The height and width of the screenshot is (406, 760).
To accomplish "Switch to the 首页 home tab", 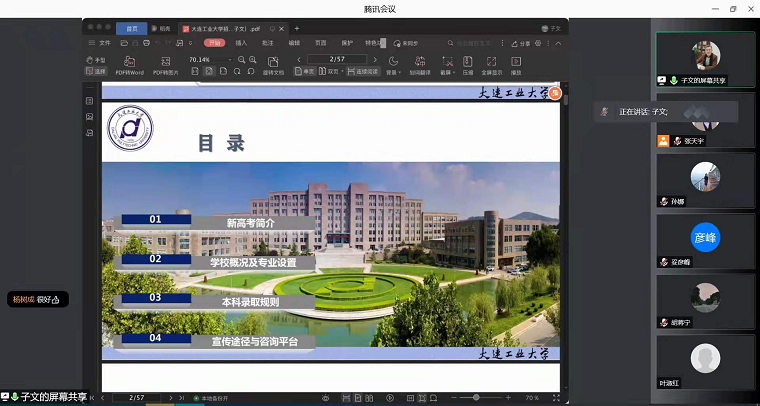I will [131, 29].
